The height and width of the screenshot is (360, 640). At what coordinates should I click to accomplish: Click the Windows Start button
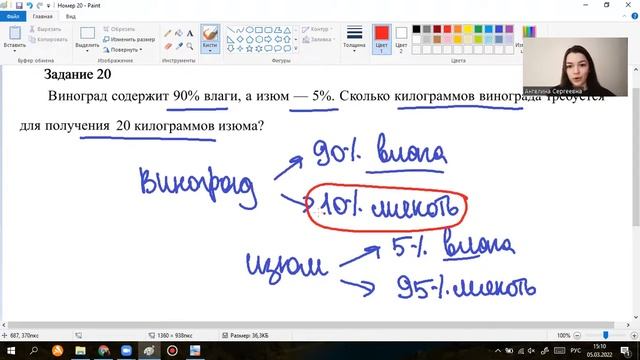coord(11,351)
